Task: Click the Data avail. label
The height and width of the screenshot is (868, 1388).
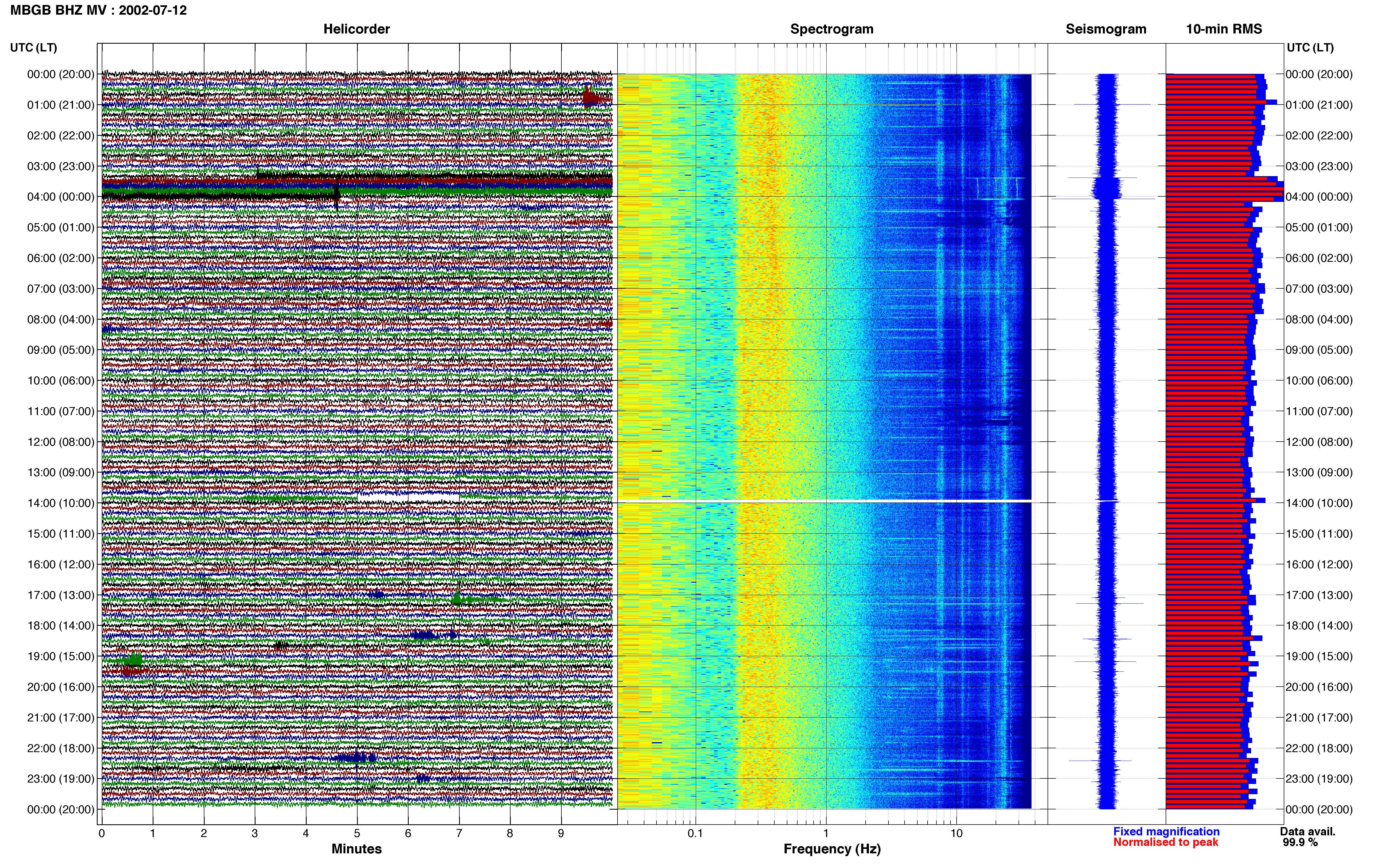Action: pyautogui.click(x=1308, y=832)
